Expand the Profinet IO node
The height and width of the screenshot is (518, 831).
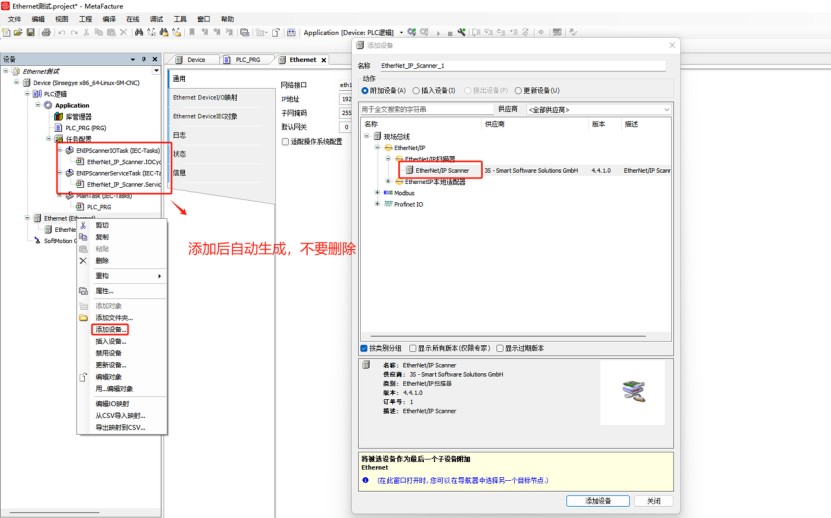[x=377, y=204]
